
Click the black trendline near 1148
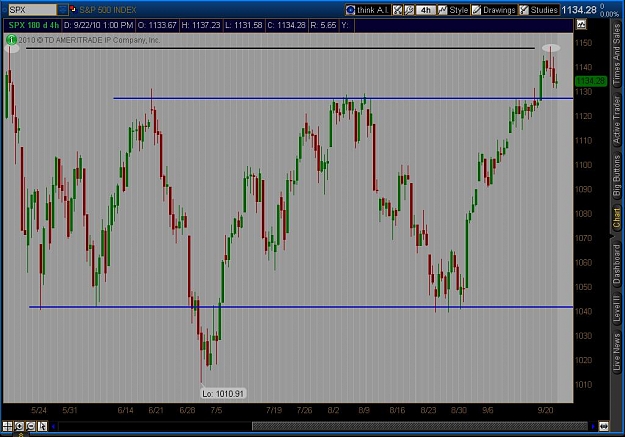[x=280, y=48]
